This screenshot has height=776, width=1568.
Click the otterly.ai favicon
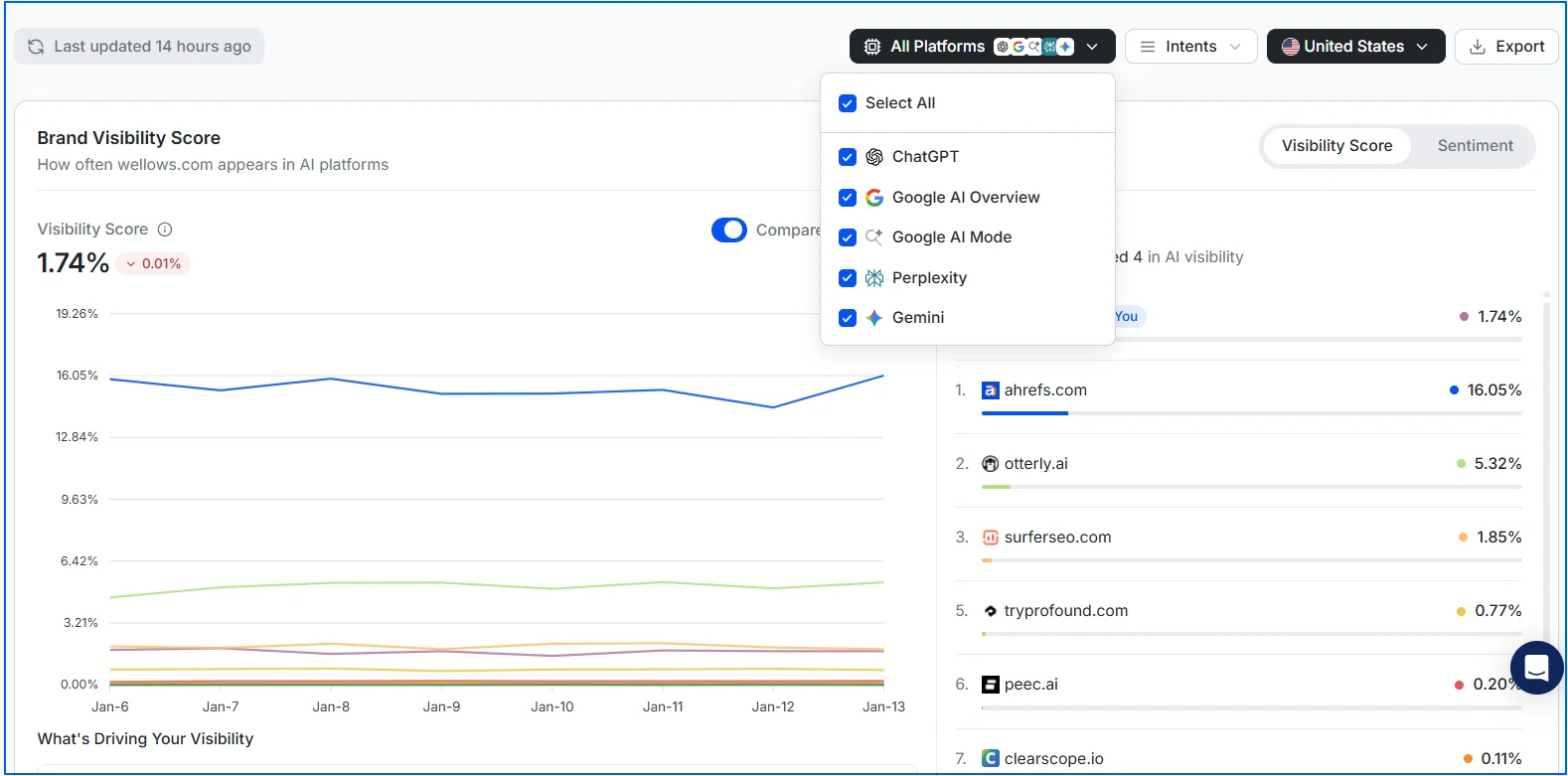pyautogui.click(x=990, y=464)
